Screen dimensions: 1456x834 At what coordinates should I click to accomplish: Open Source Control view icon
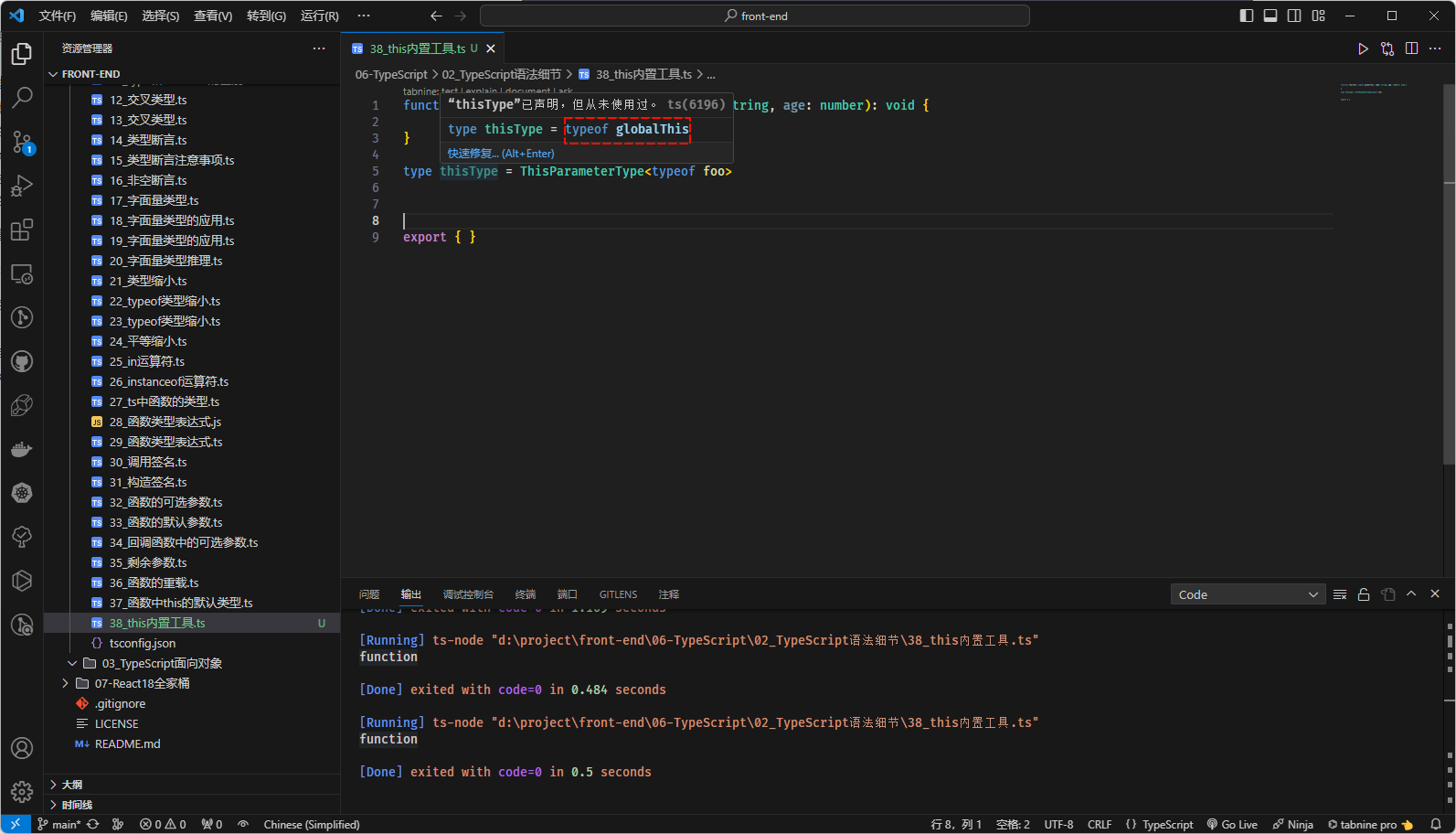(22, 142)
